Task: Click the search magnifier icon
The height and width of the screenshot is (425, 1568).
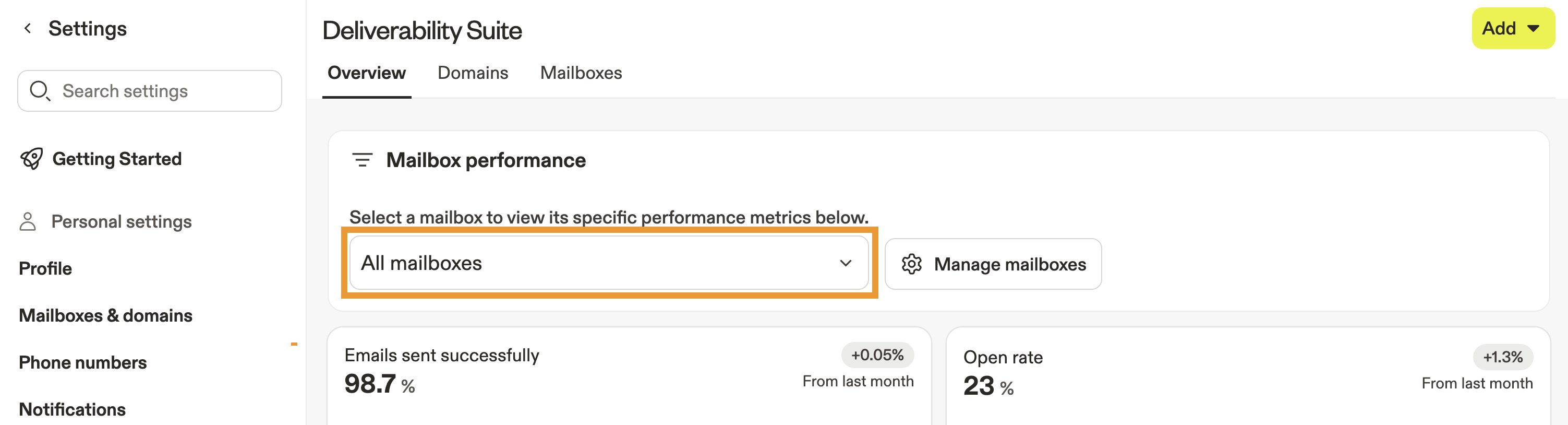Action: click(x=40, y=91)
